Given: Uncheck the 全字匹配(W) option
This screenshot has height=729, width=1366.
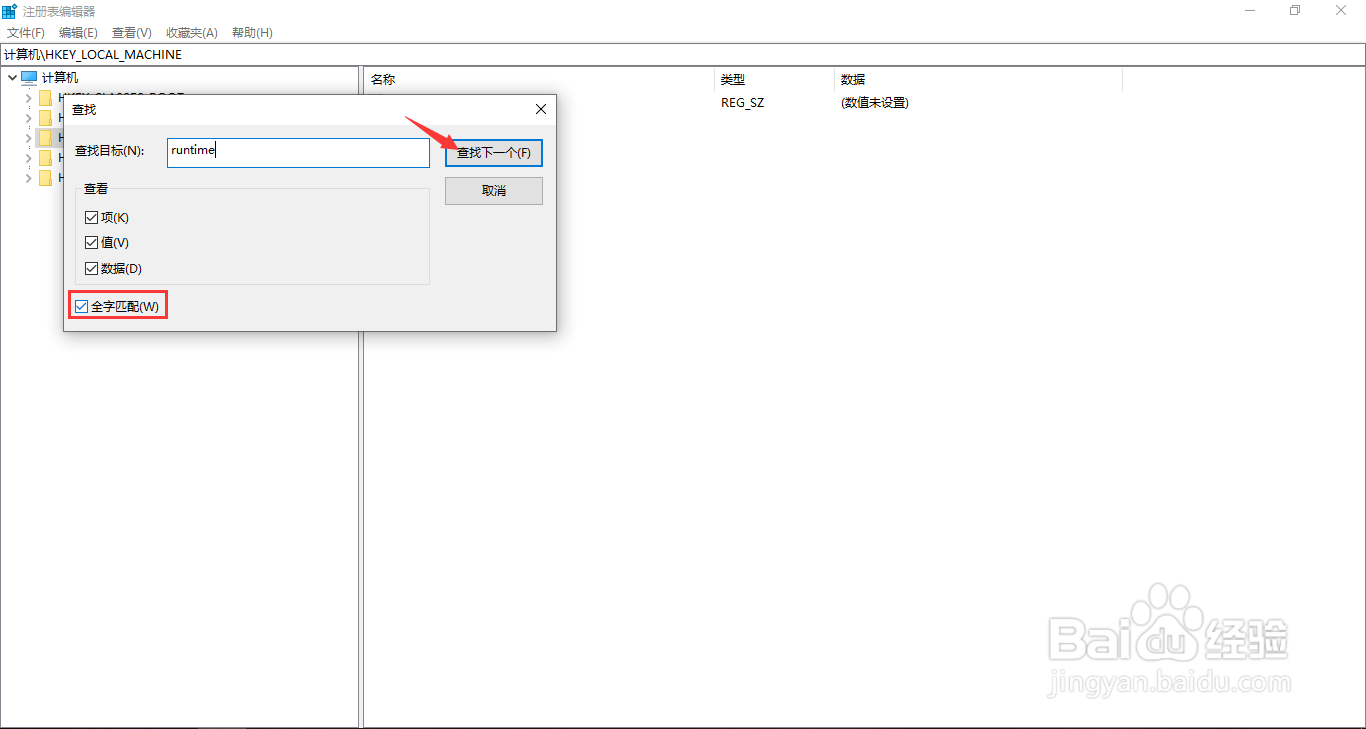Looking at the screenshot, I should [82, 306].
